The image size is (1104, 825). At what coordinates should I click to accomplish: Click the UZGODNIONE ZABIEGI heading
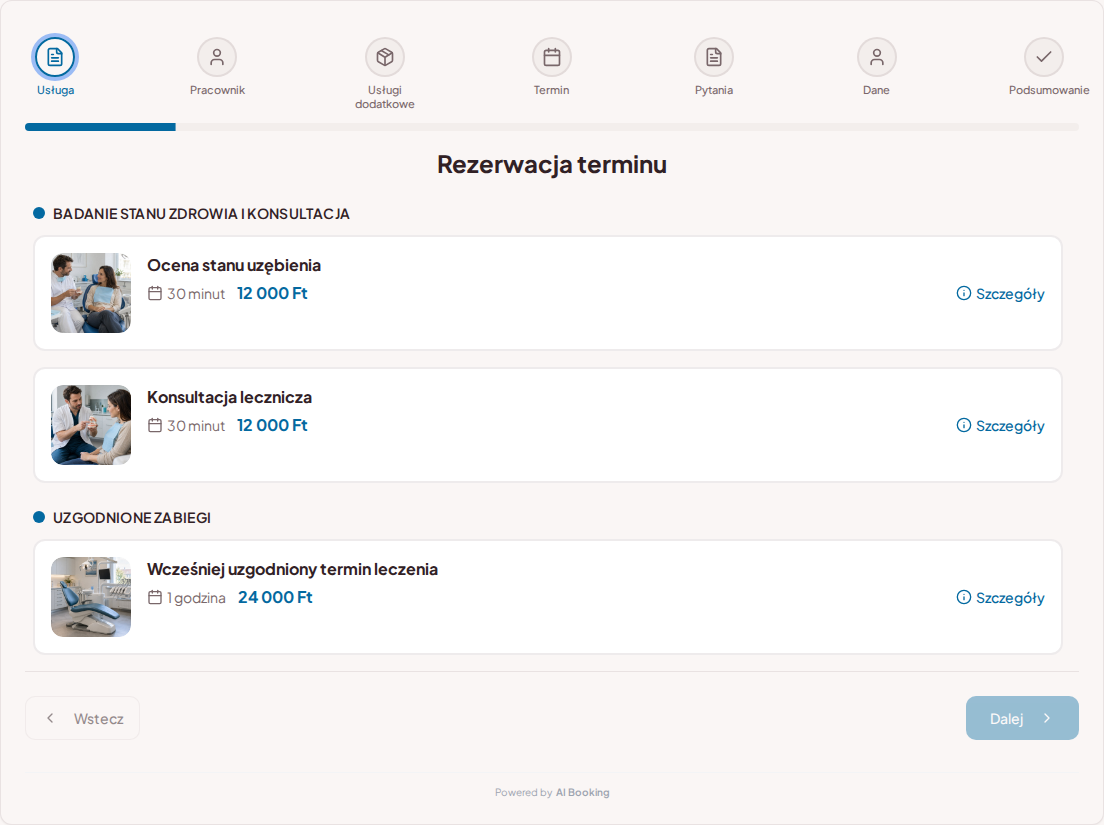(132, 518)
